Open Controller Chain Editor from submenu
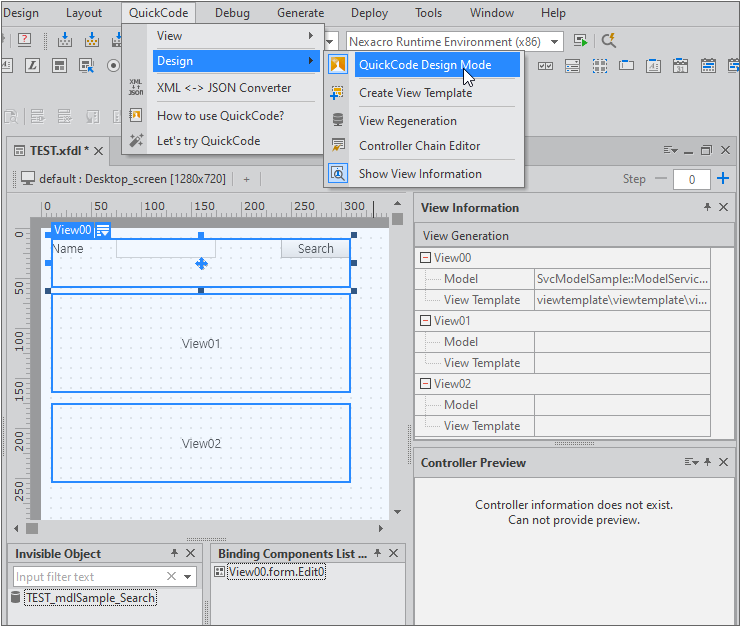740x626 pixels. tap(419, 146)
